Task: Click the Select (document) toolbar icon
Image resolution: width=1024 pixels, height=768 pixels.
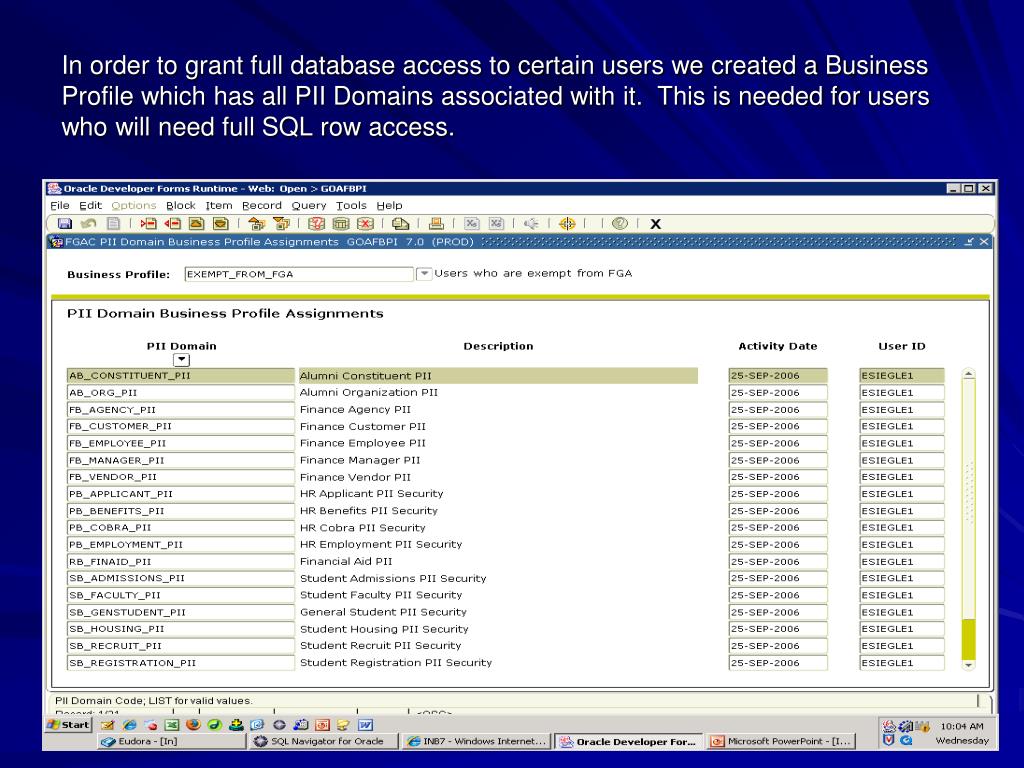Action: (x=114, y=223)
